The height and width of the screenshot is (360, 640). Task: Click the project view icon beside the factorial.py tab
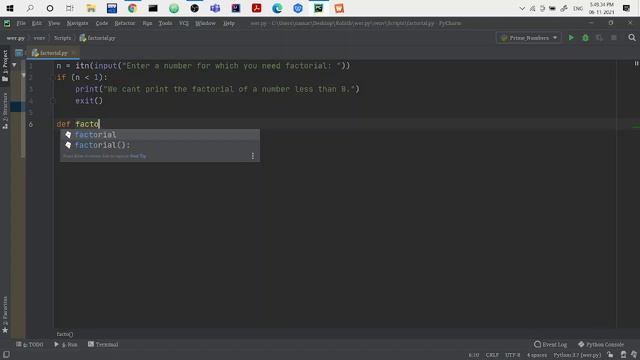pos(19,53)
